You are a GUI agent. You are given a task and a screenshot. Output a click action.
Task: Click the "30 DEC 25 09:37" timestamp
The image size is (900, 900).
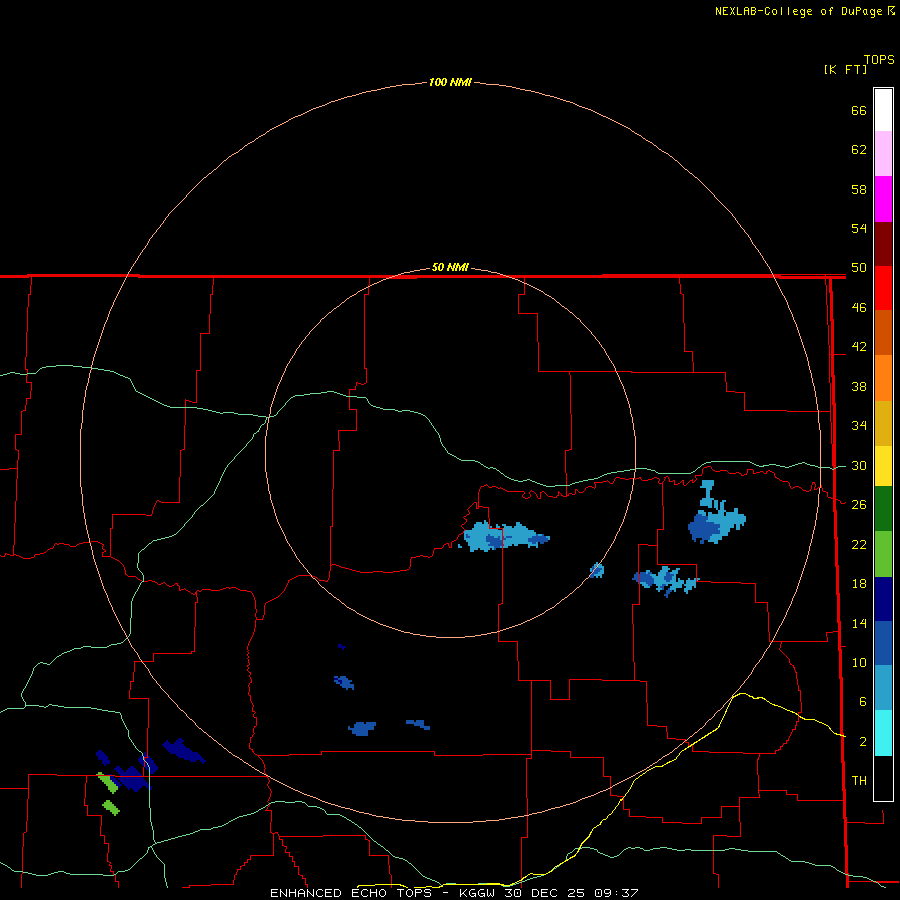click(x=571, y=893)
